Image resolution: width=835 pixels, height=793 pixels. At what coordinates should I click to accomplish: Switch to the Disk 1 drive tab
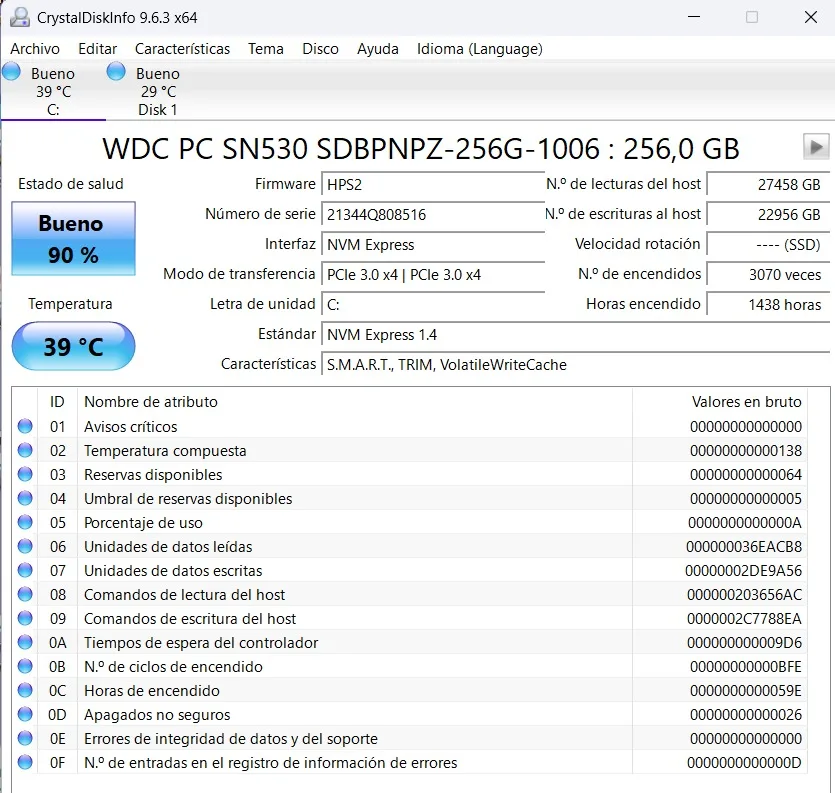[158, 91]
